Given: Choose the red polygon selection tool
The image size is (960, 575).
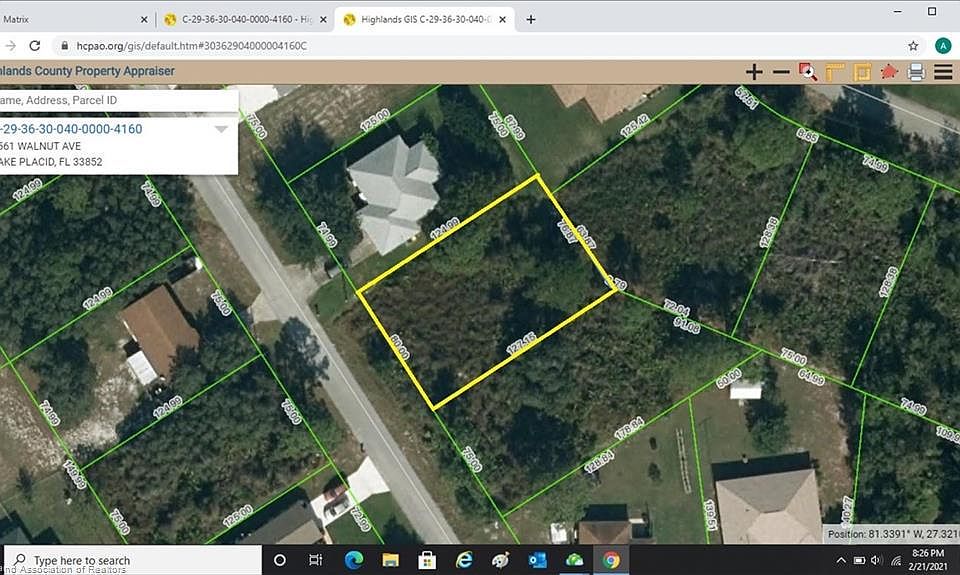Looking at the screenshot, I should [x=889, y=72].
